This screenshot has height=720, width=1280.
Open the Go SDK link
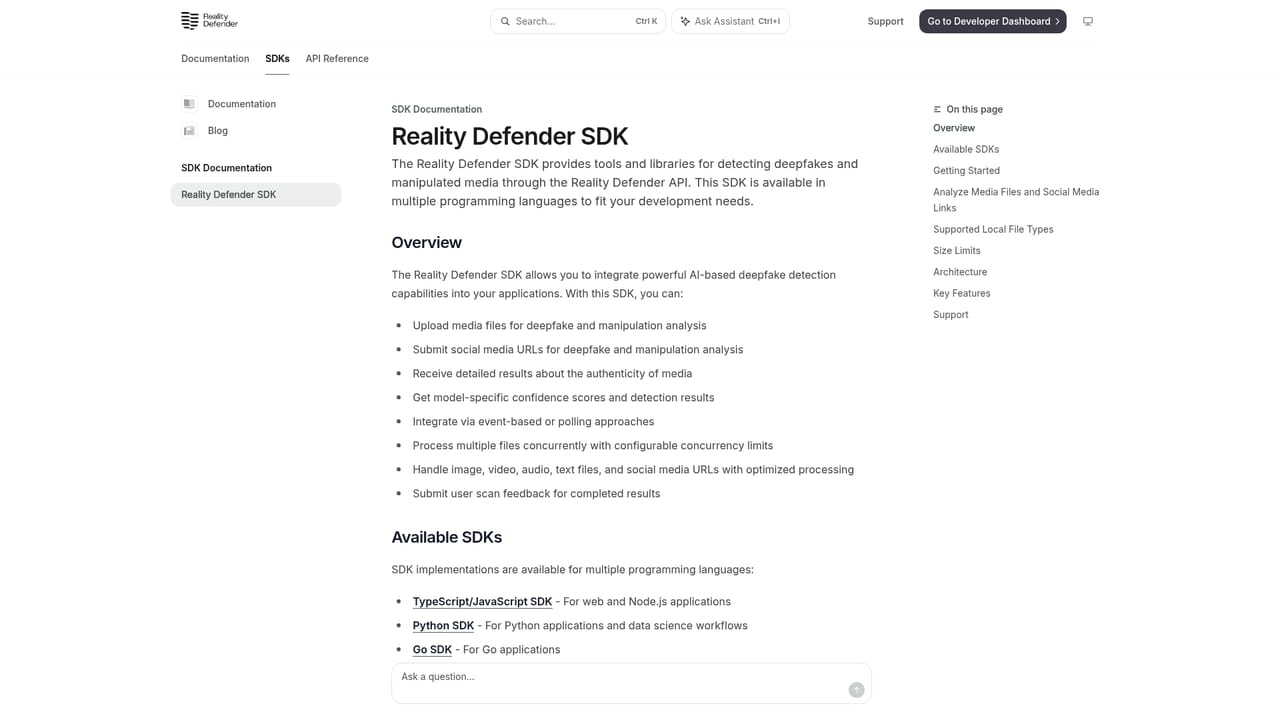click(432, 650)
